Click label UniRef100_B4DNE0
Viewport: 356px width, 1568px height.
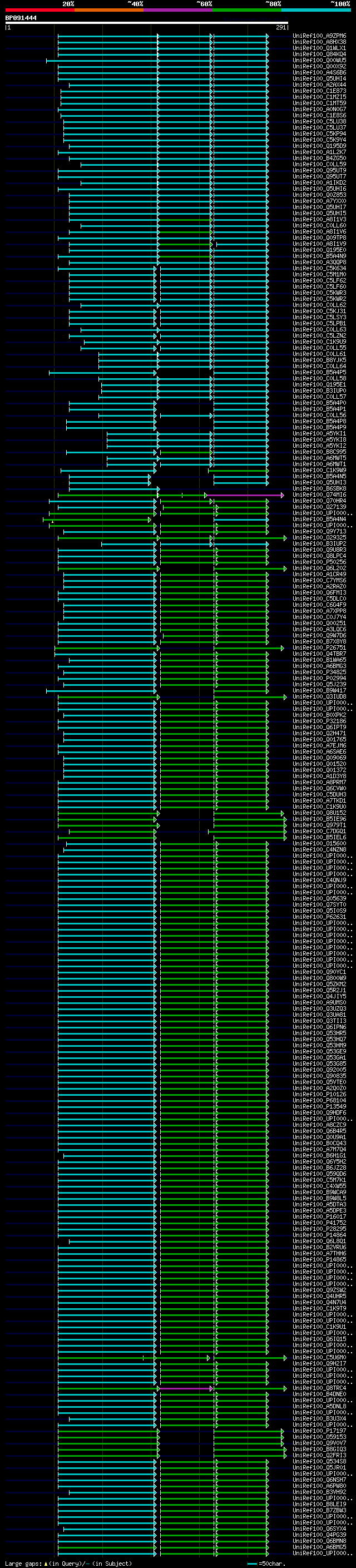[x=319, y=1394]
